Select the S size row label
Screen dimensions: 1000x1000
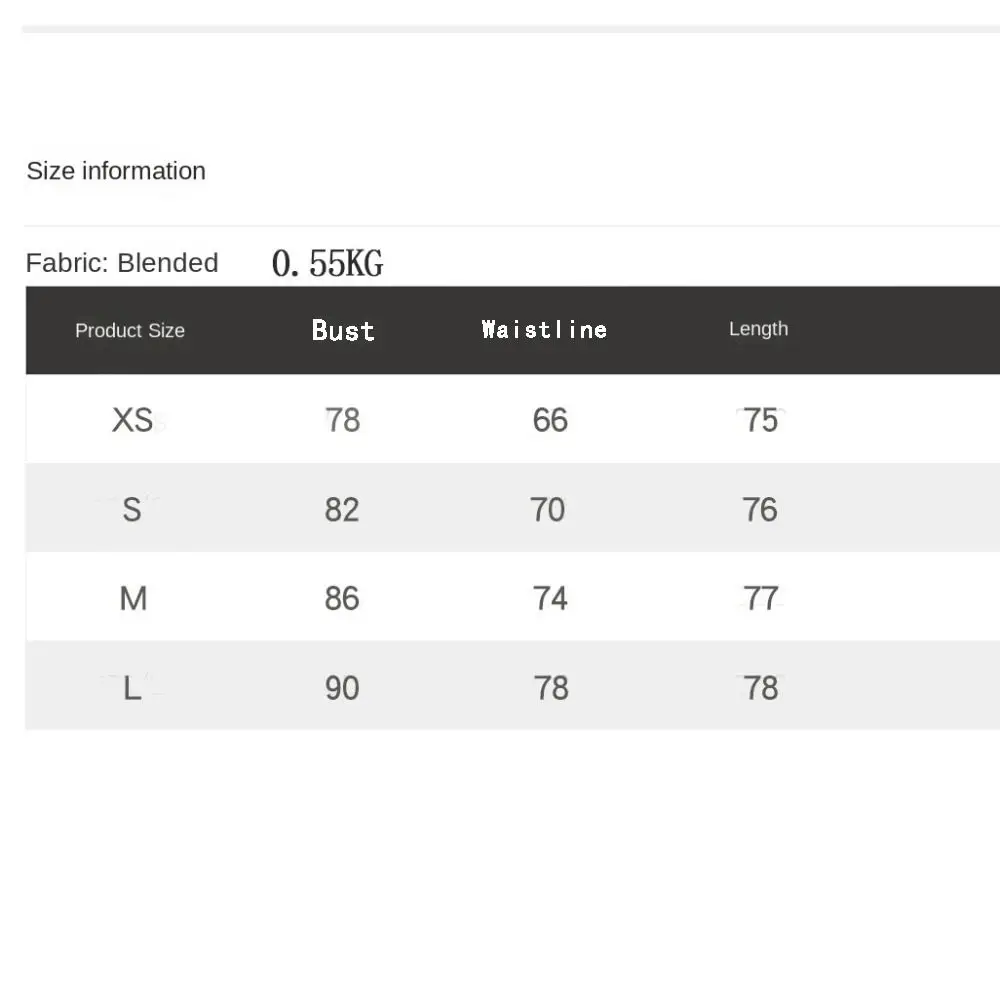[x=132, y=510]
